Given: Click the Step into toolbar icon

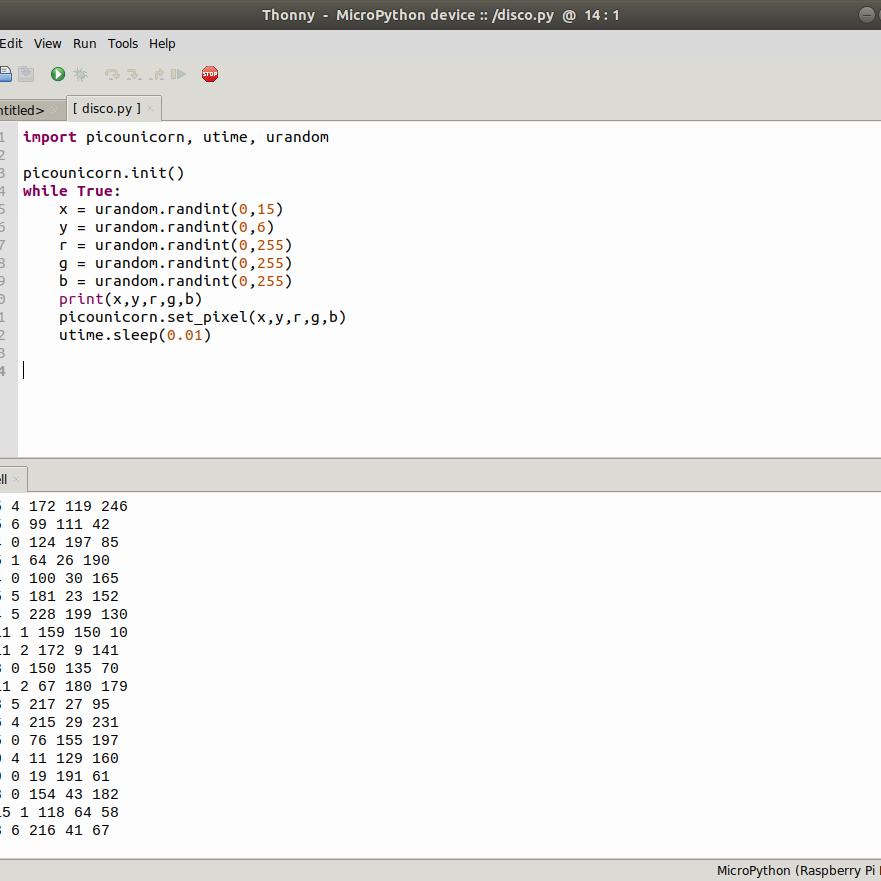Looking at the screenshot, I should pos(134,74).
